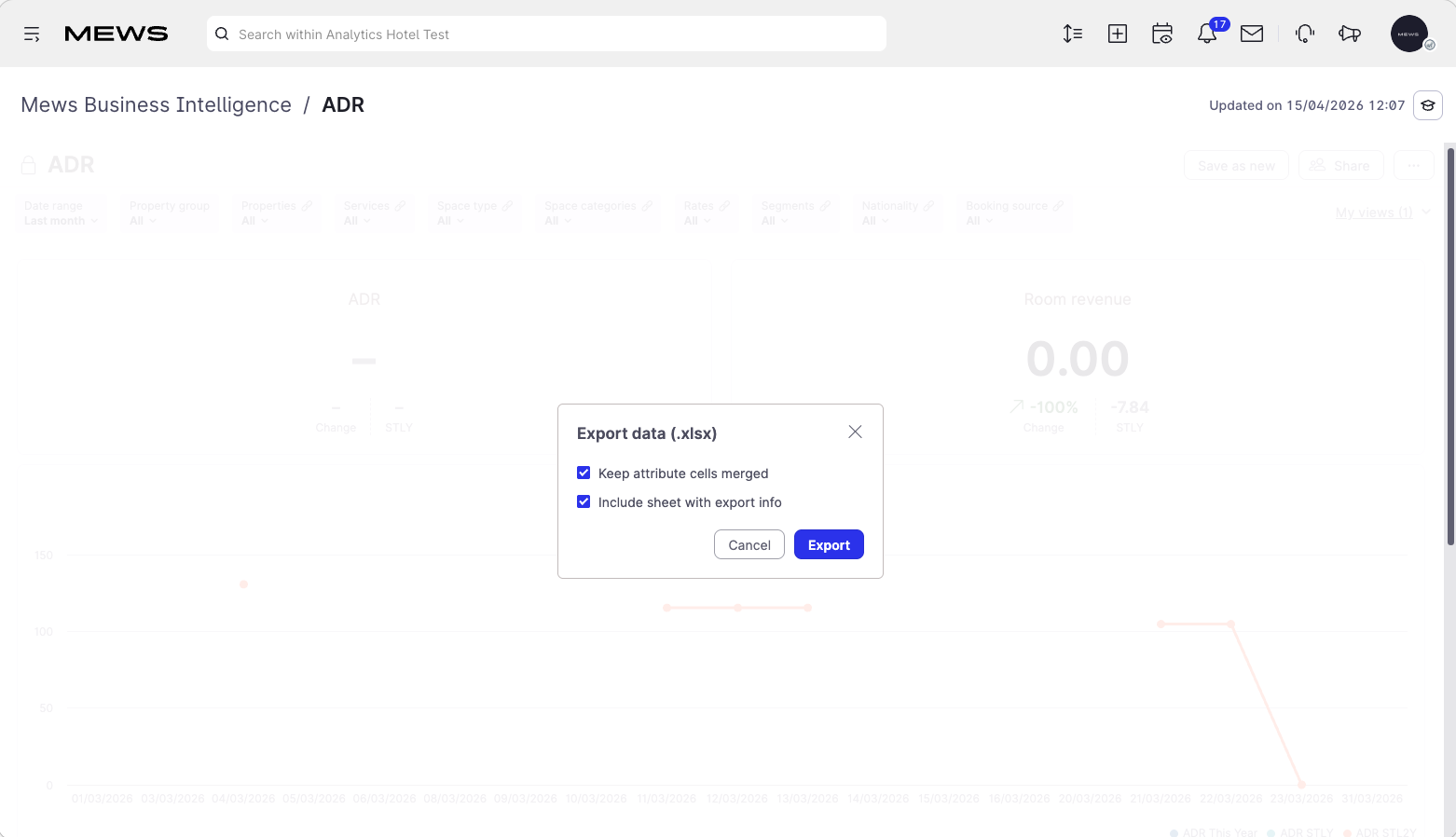
Task: Click Mews Business Intelligence breadcrumb
Action: pyautogui.click(x=156, y=104)
